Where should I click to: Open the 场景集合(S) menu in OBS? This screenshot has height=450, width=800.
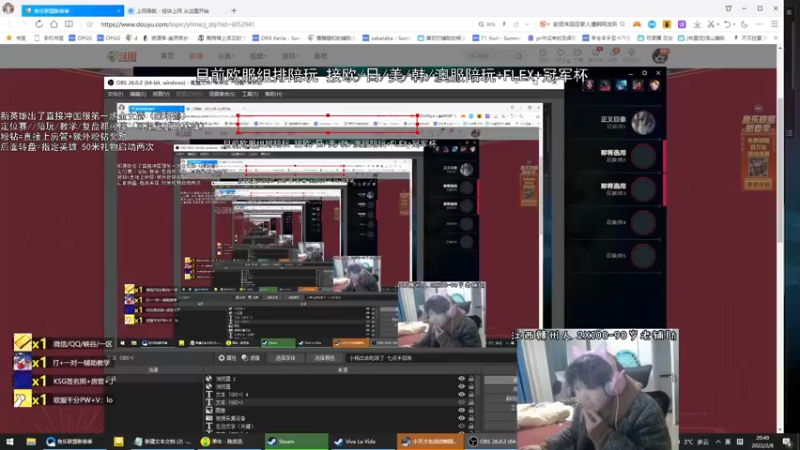click(x=222, y=94)
